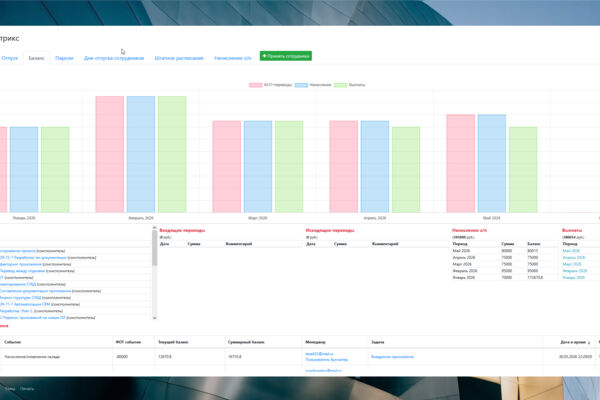Viewport: 600px width, 400px height.
Task: Select the Май row in Начисления з/п
Action: [504, 251]
